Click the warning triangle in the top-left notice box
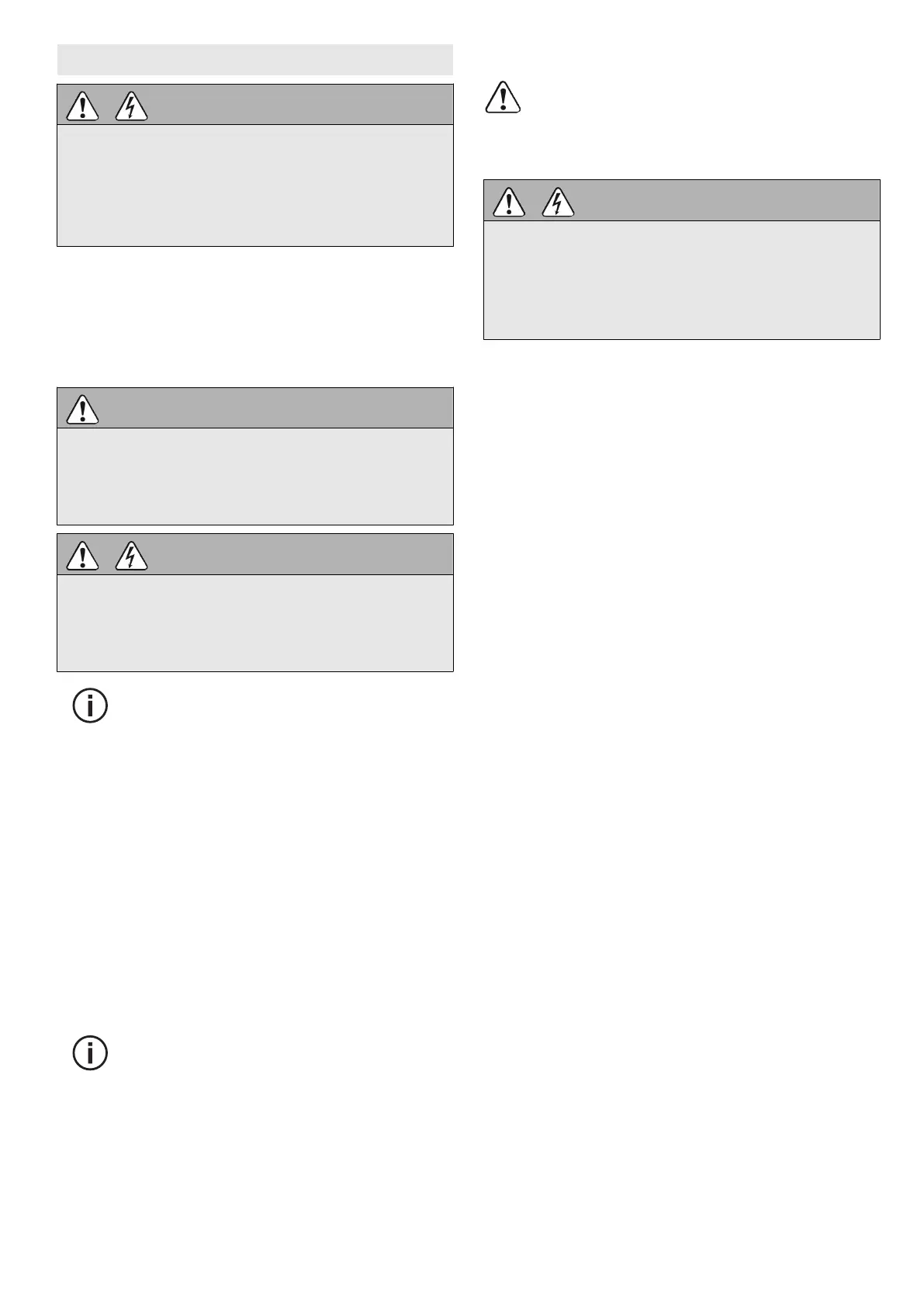Image resolution: width=924 pixels, height=1307 pixels. [82, 106]
